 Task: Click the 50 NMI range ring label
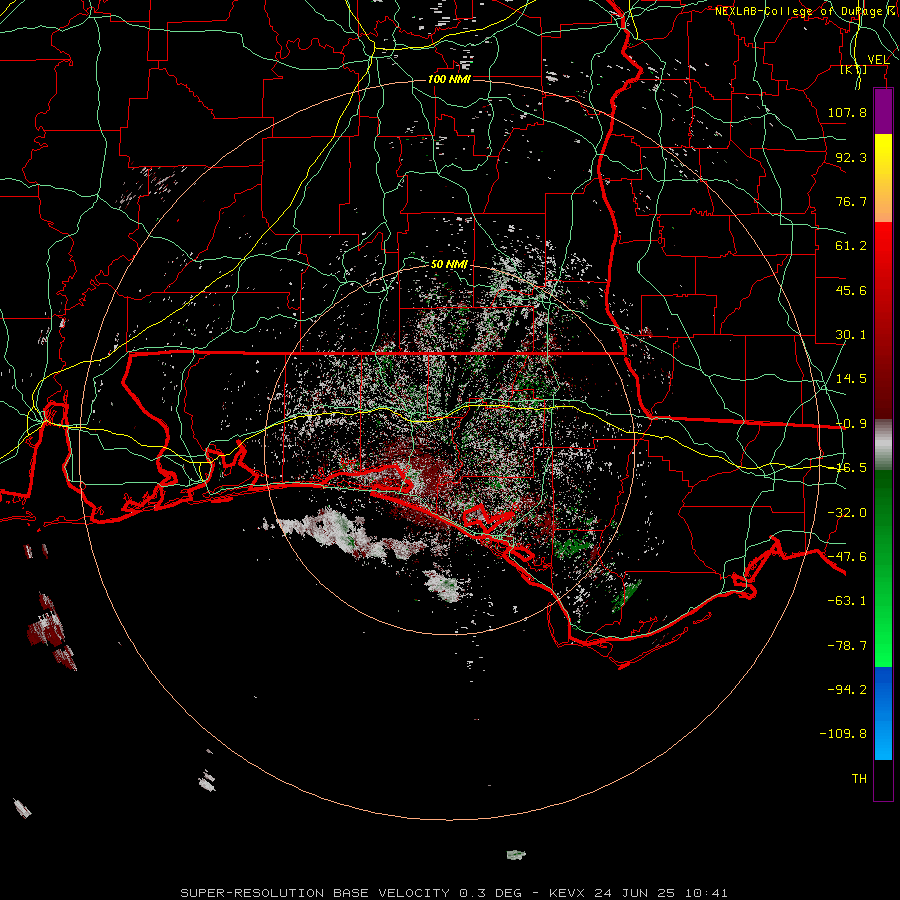pos(449,264)
